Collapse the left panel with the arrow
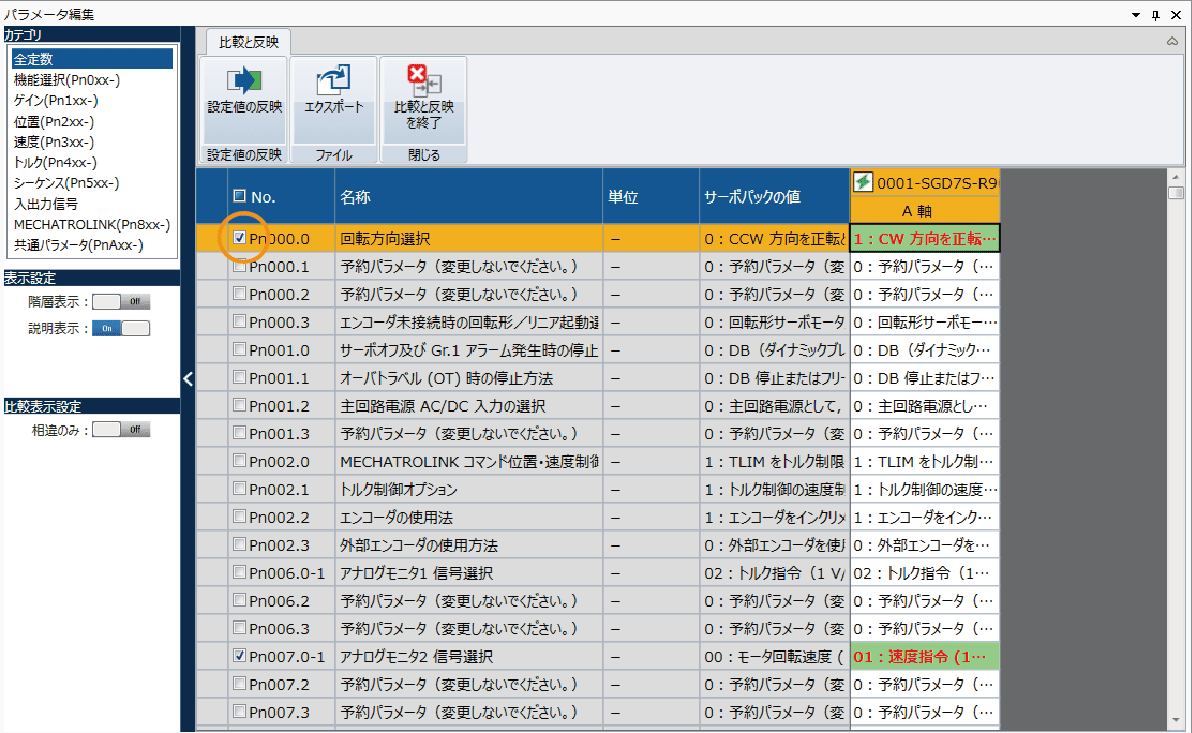This screenshot has height=733, width=1192. (187, 378)
